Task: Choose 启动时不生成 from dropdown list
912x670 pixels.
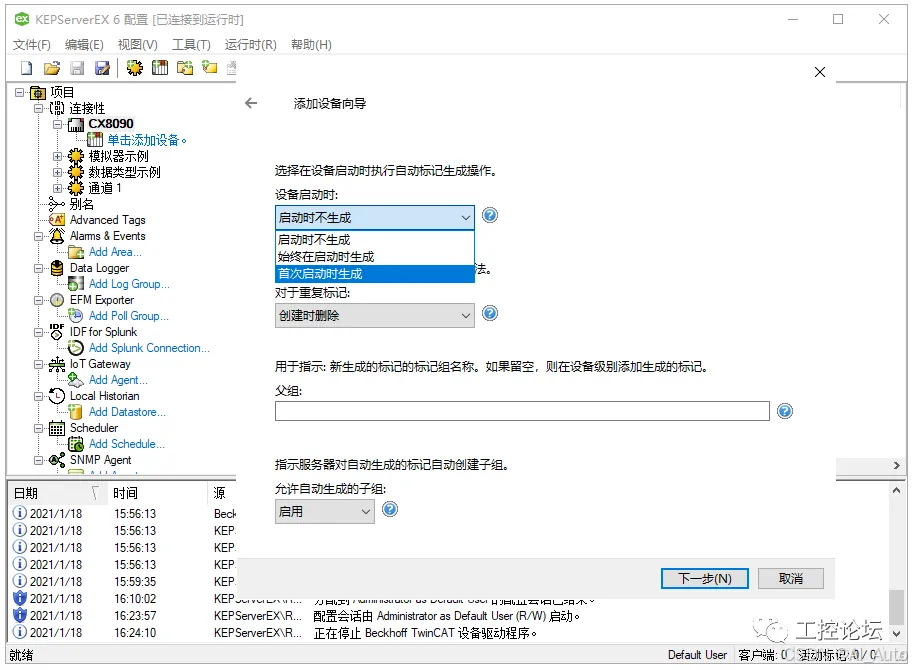Action: click(x=375, y=240)
